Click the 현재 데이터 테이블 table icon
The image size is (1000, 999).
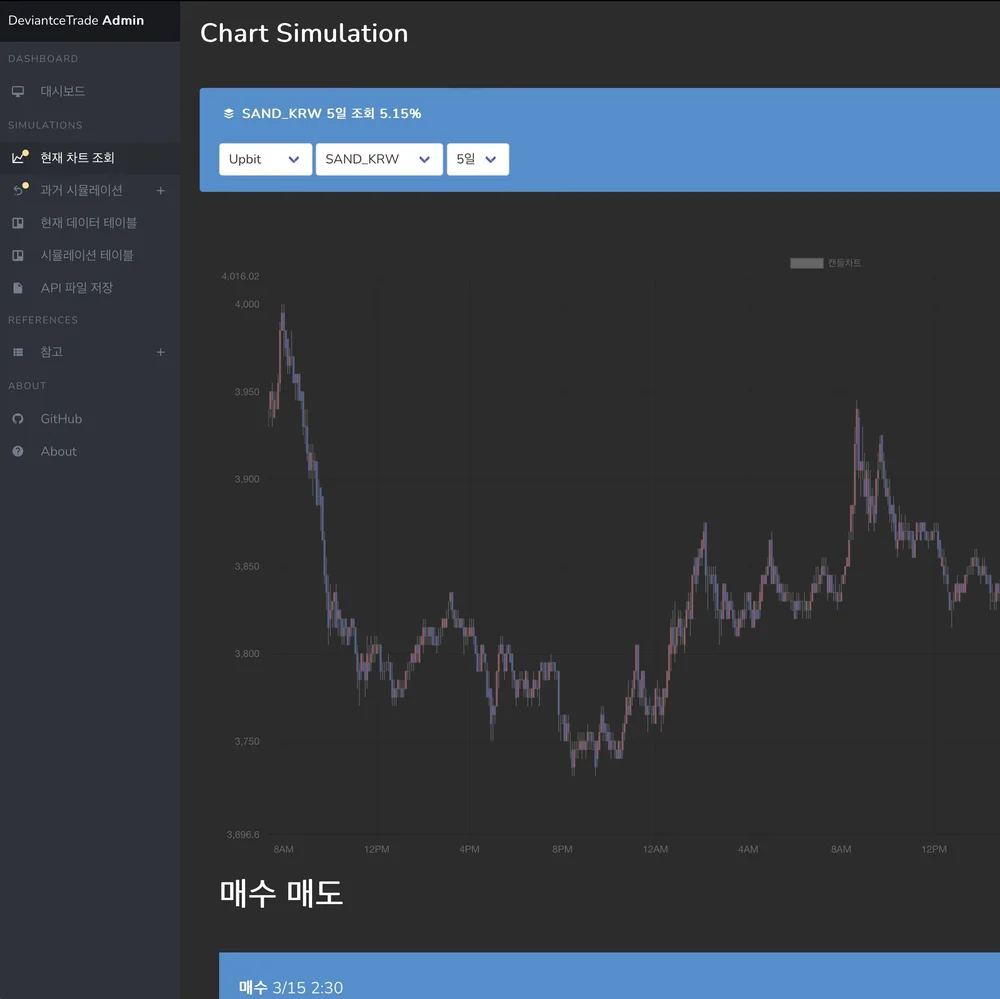click(18, 223)
